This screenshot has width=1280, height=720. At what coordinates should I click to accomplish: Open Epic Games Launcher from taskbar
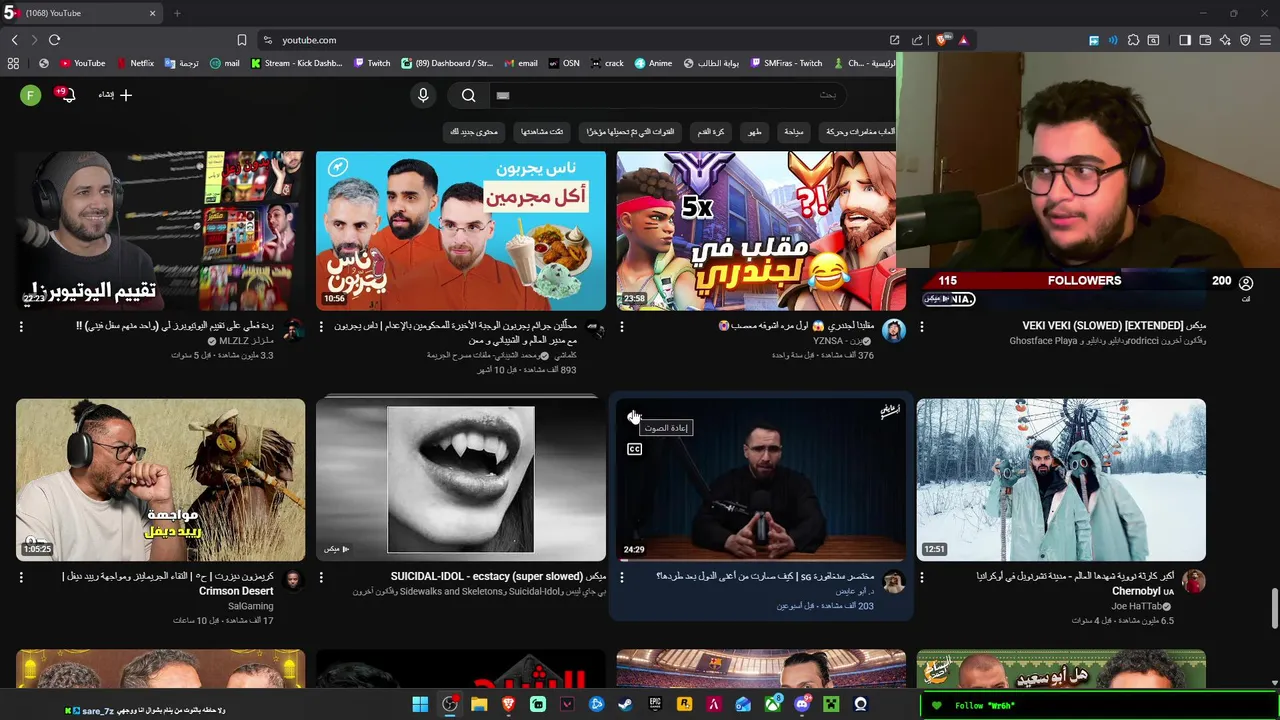pos(655,704)
